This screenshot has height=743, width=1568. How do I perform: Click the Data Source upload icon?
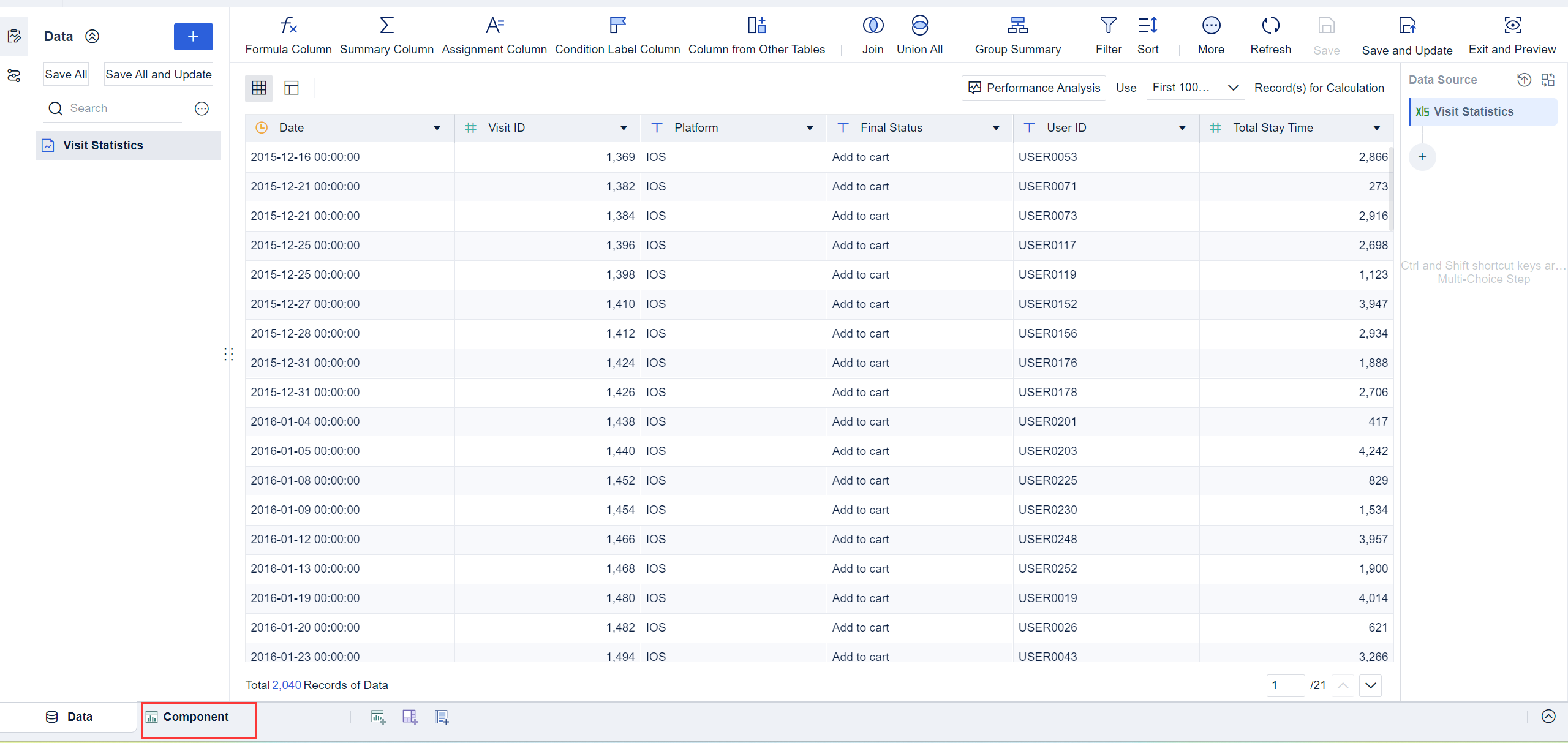(x=1524, y=80)
